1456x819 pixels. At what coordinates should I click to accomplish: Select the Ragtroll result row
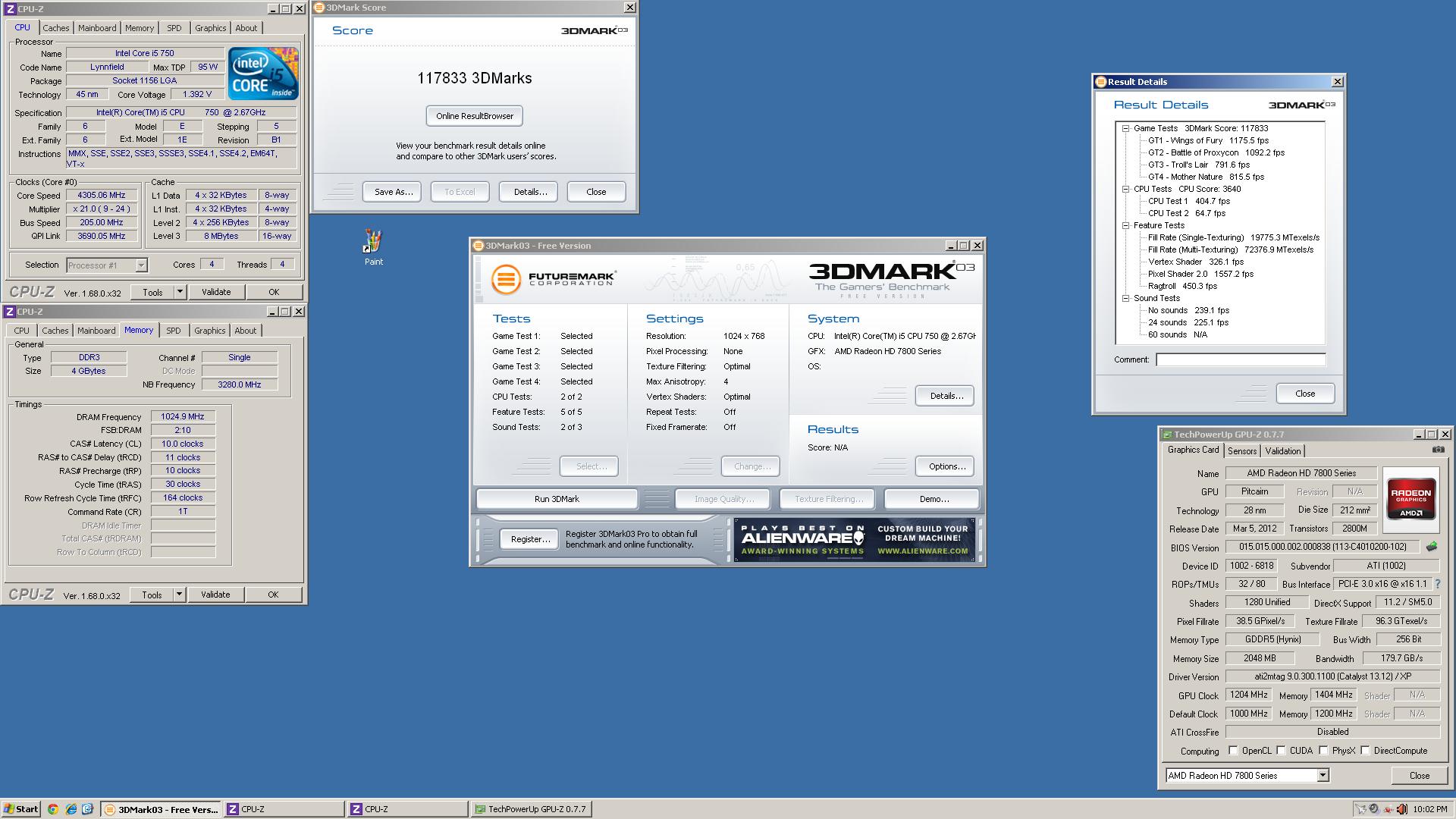[x=1182, y=286]
